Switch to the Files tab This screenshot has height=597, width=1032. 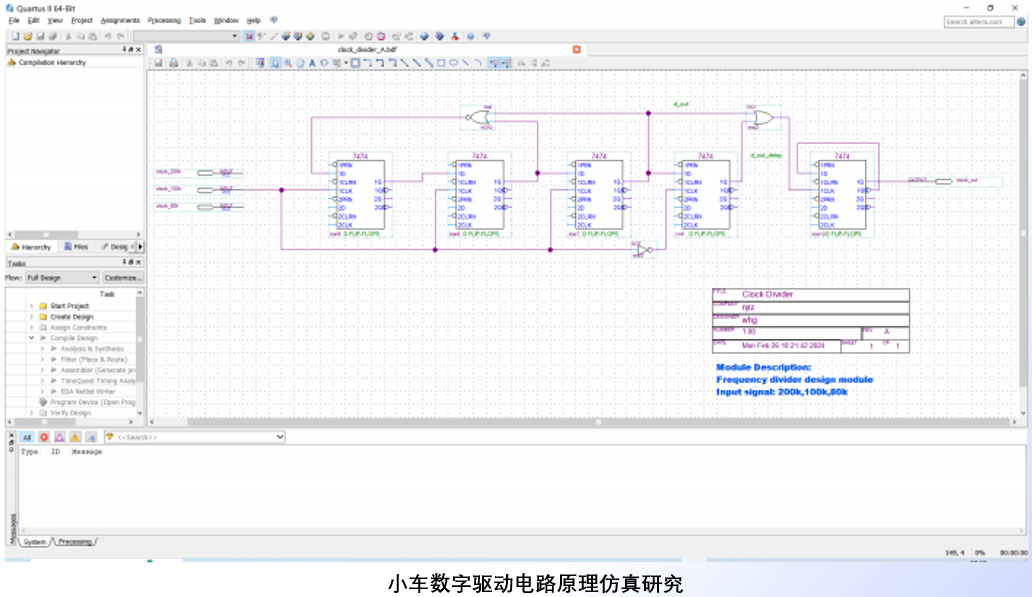click(x=76, y=246)
